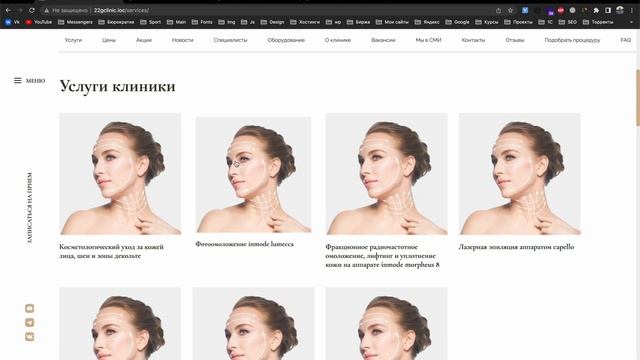Click the address bar URL 22gclinic.loc/services/
Viewport: 640px width, 360px height.
point(121,10)
